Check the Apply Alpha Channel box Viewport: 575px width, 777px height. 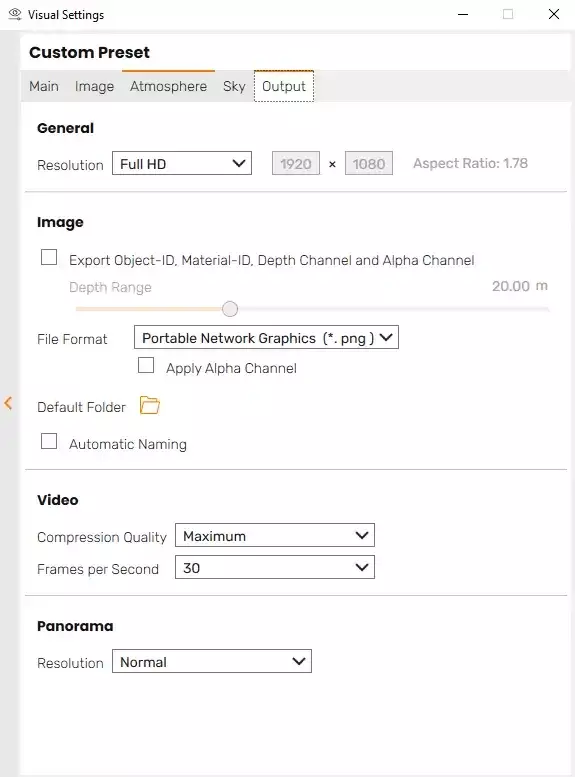(146, 365)
